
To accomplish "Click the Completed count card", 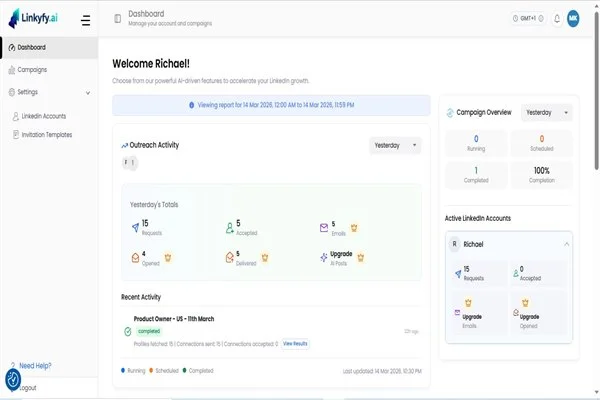I will 476,175.
